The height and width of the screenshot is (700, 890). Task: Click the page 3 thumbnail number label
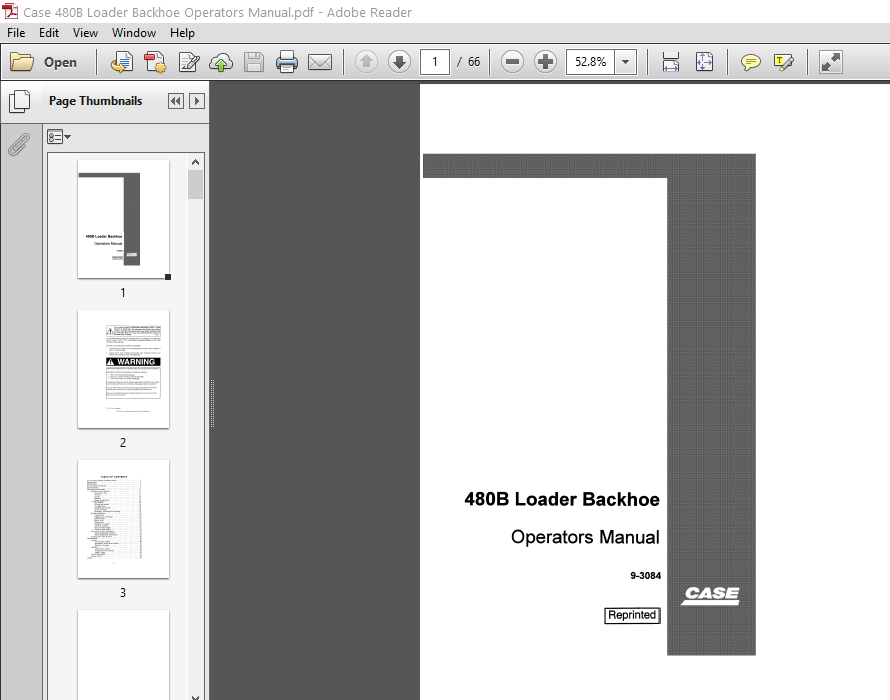point(123,593)
